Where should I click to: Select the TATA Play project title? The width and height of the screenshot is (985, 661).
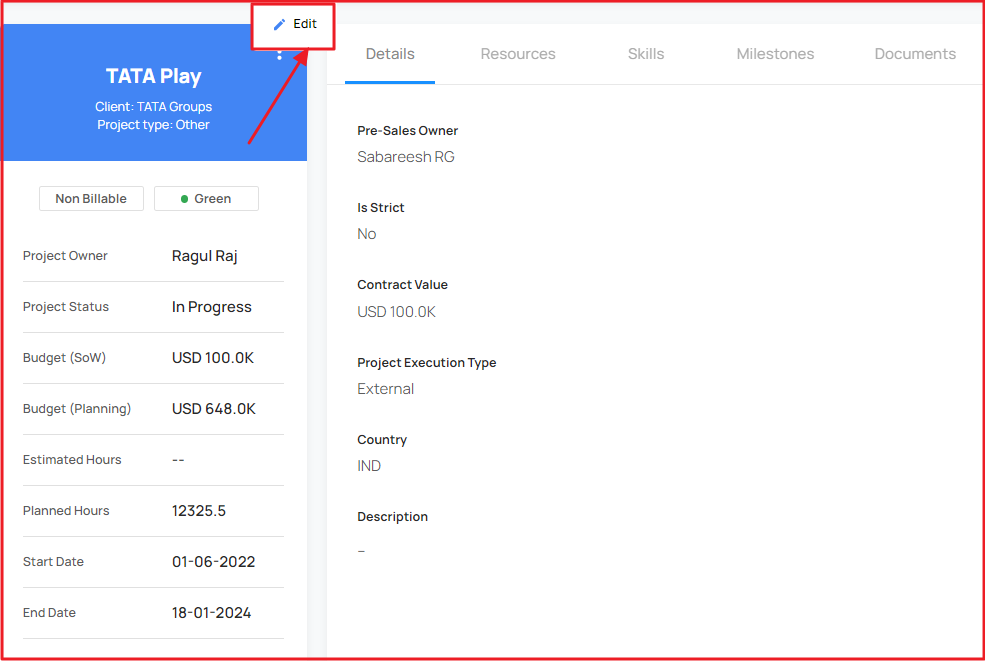(x=153, y=76)
